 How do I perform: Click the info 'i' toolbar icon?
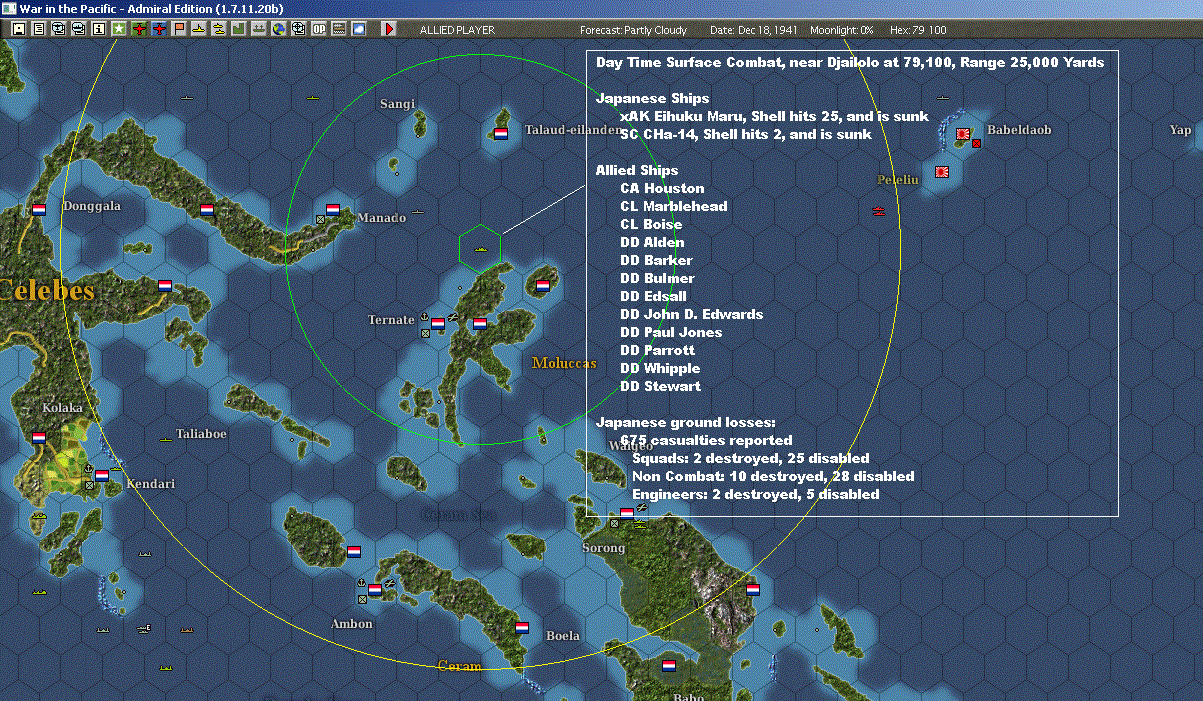click(99, 29)
